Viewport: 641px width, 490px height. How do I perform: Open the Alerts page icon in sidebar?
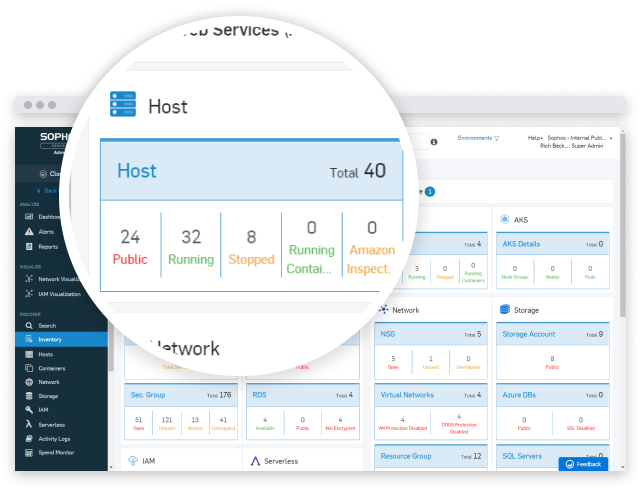pos(28,231)
